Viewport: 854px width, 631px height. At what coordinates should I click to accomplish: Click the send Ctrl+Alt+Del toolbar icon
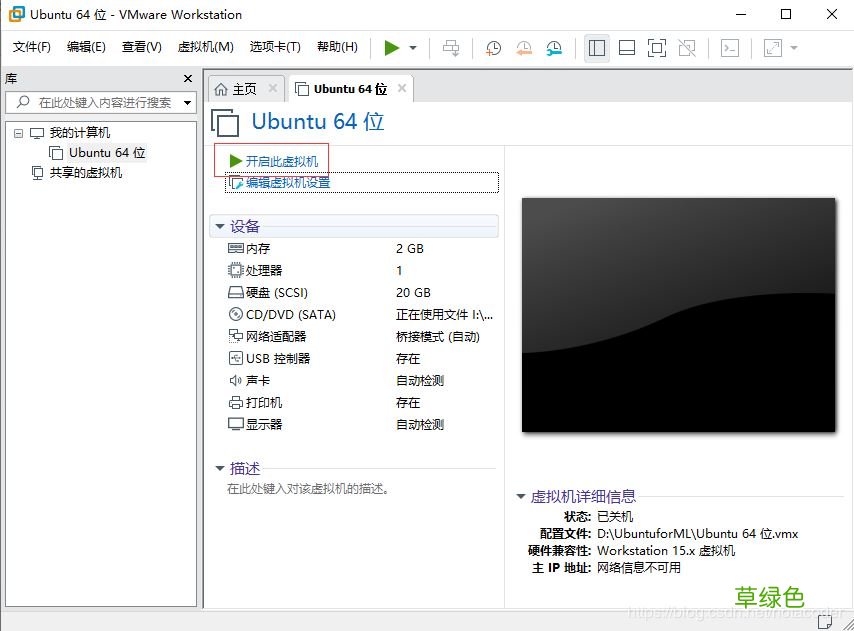tap(451, 48)
